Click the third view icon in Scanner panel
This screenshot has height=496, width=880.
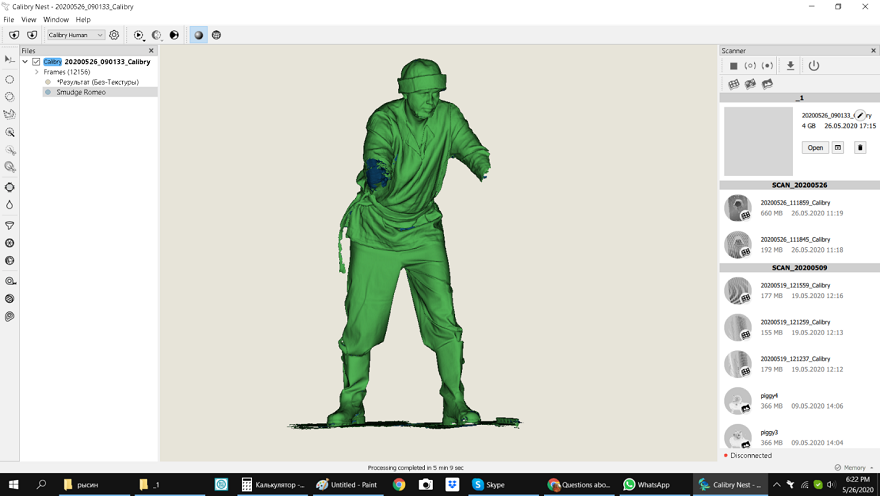[767, 84]
